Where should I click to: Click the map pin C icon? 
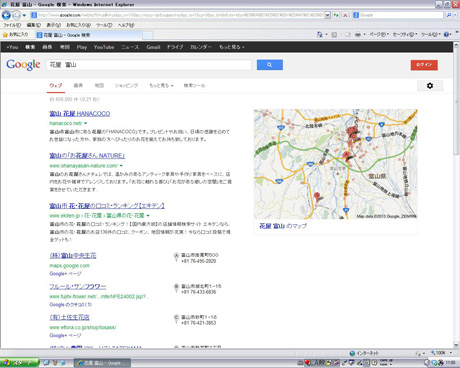coord(176,319)
